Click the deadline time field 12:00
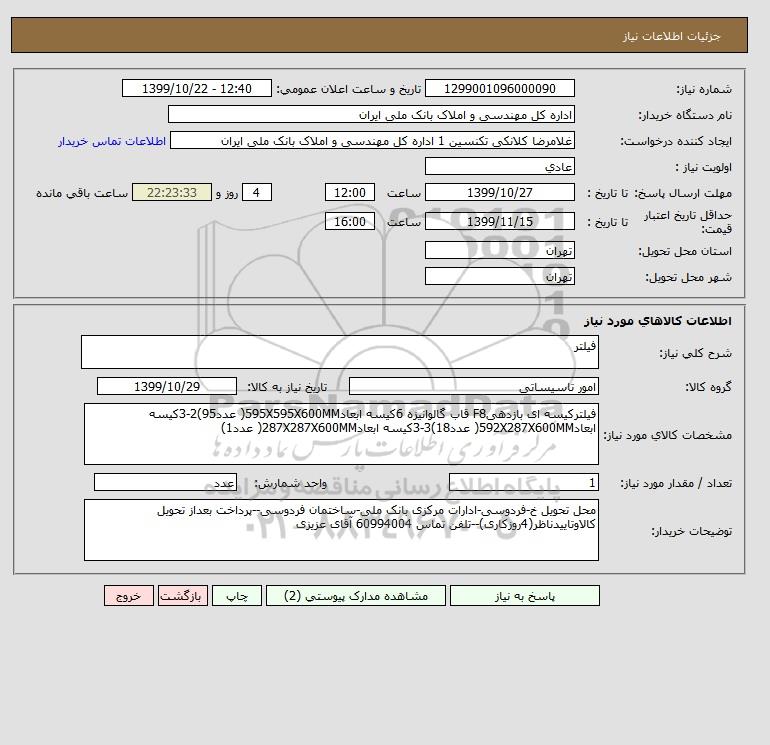Screen dimensions: 770x745 click(350, 193)
